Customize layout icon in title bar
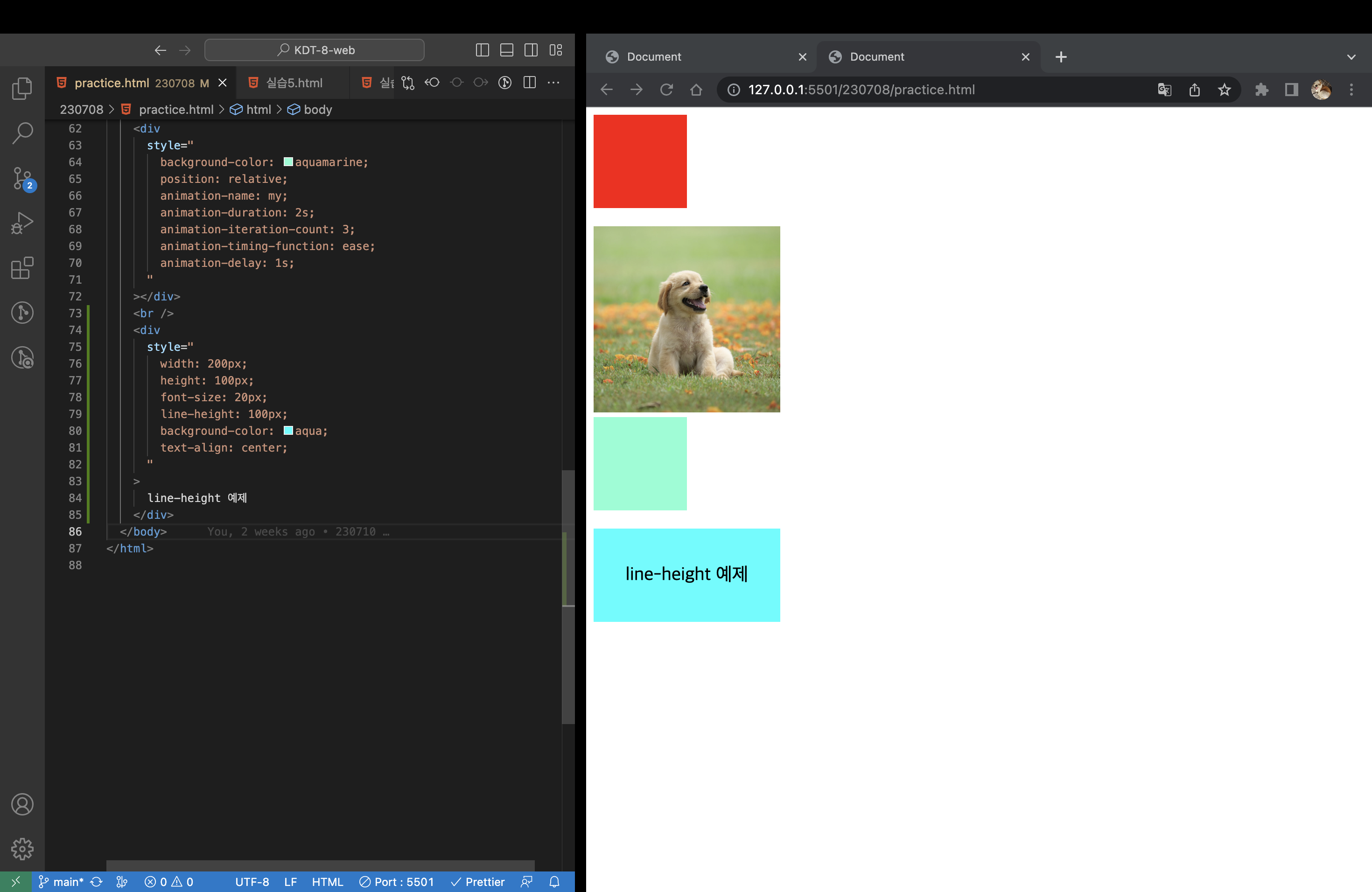1372x892 pixels. 556,50
